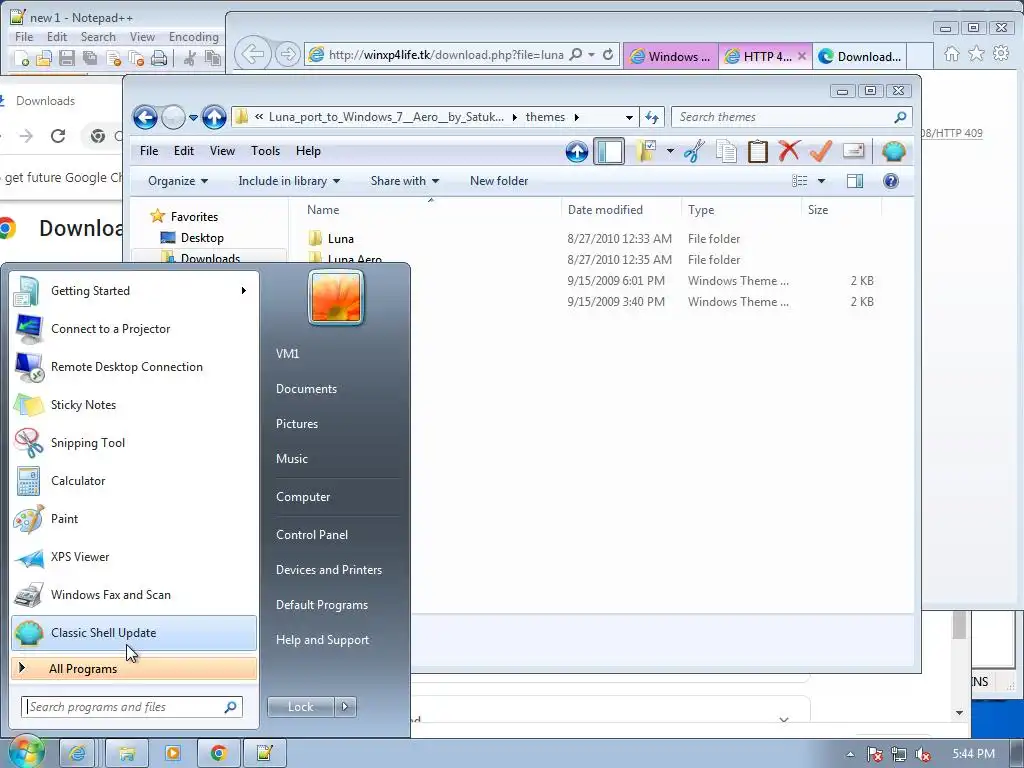The height and width of the screenshot is (768, 1024).
Task: Click the Change your view icon
Action: click(800, 181)
